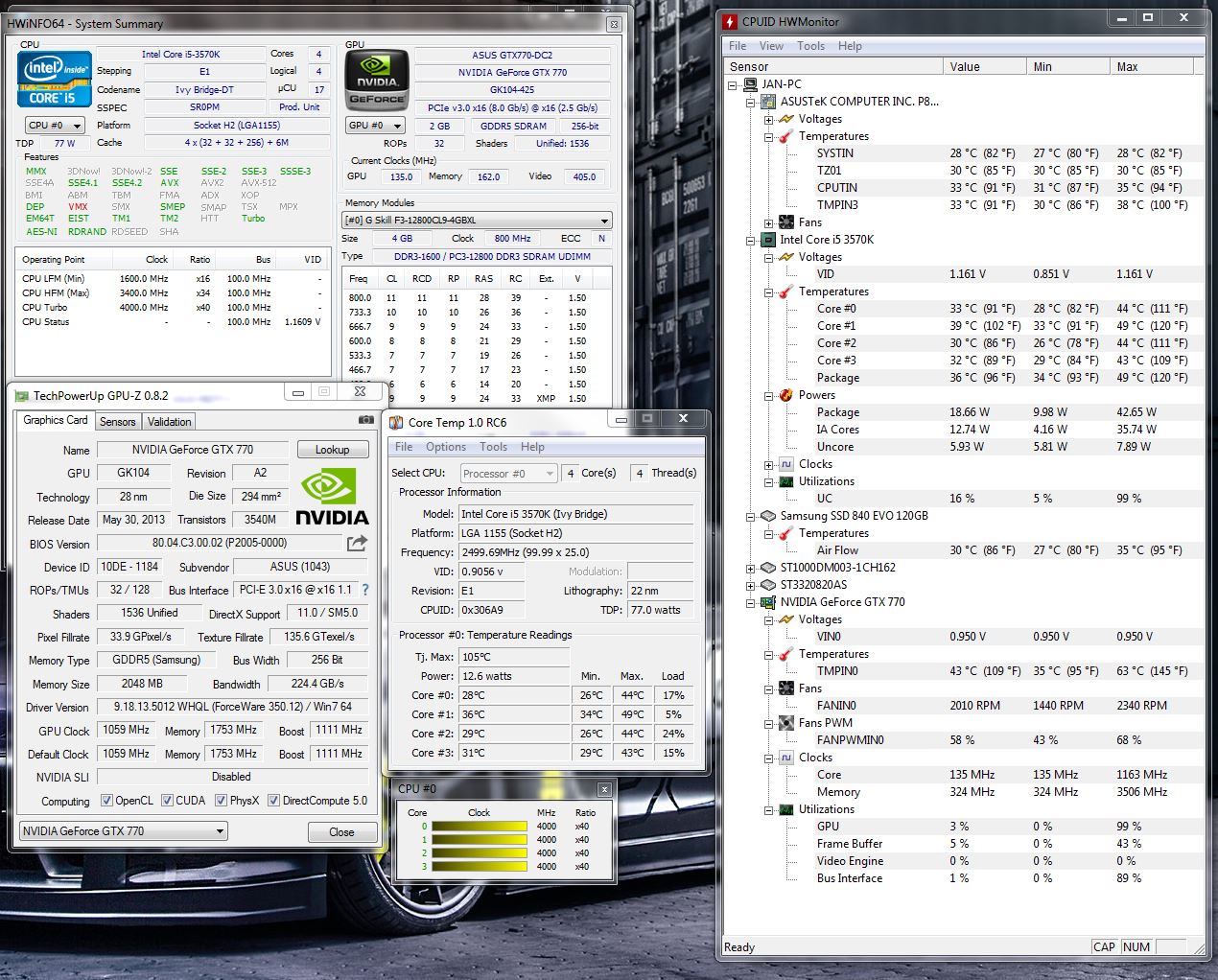The width and height of the screenshot is (1218, 980).
Task: Click the Fans PWM icon under GTX 770
Action: click(x=786, y=723)
